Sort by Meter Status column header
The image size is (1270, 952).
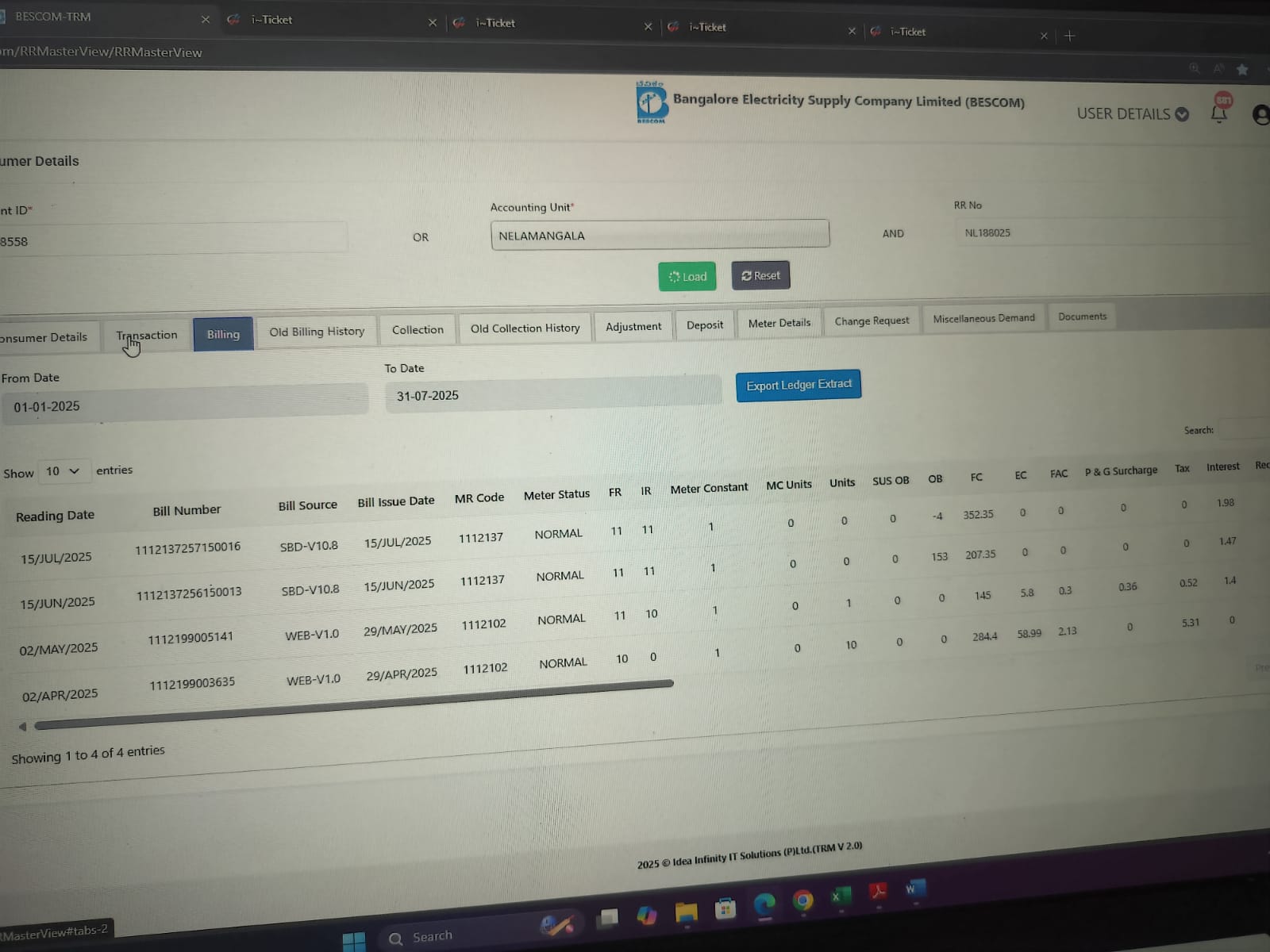point(556,495)
